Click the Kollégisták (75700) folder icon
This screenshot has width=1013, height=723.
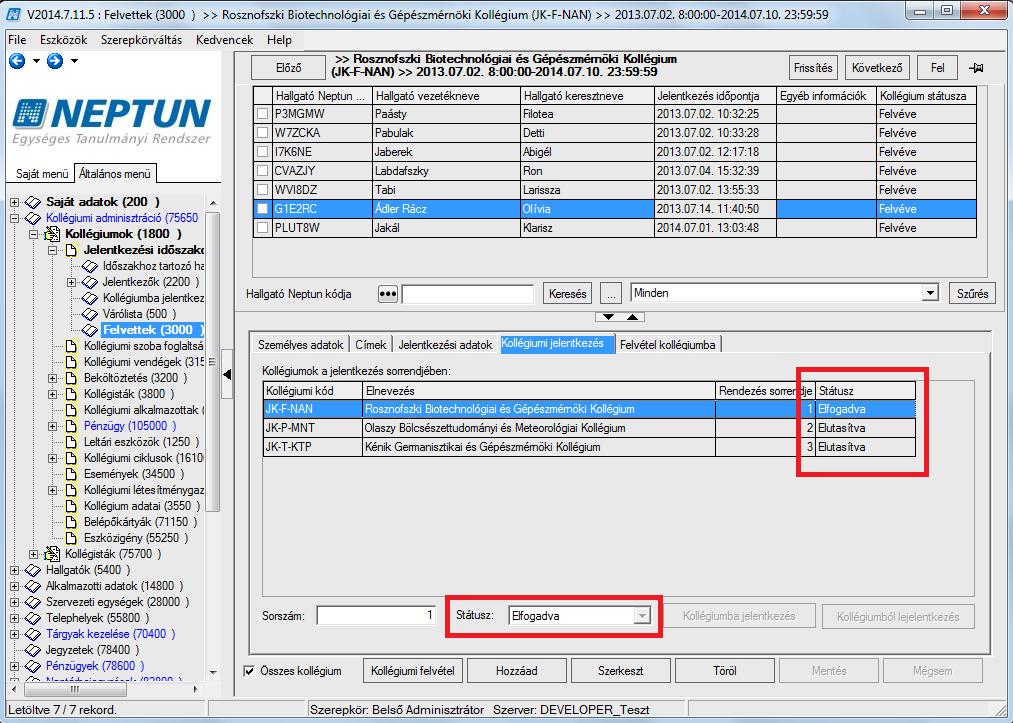pyautogui.click(x=52, y=554)
